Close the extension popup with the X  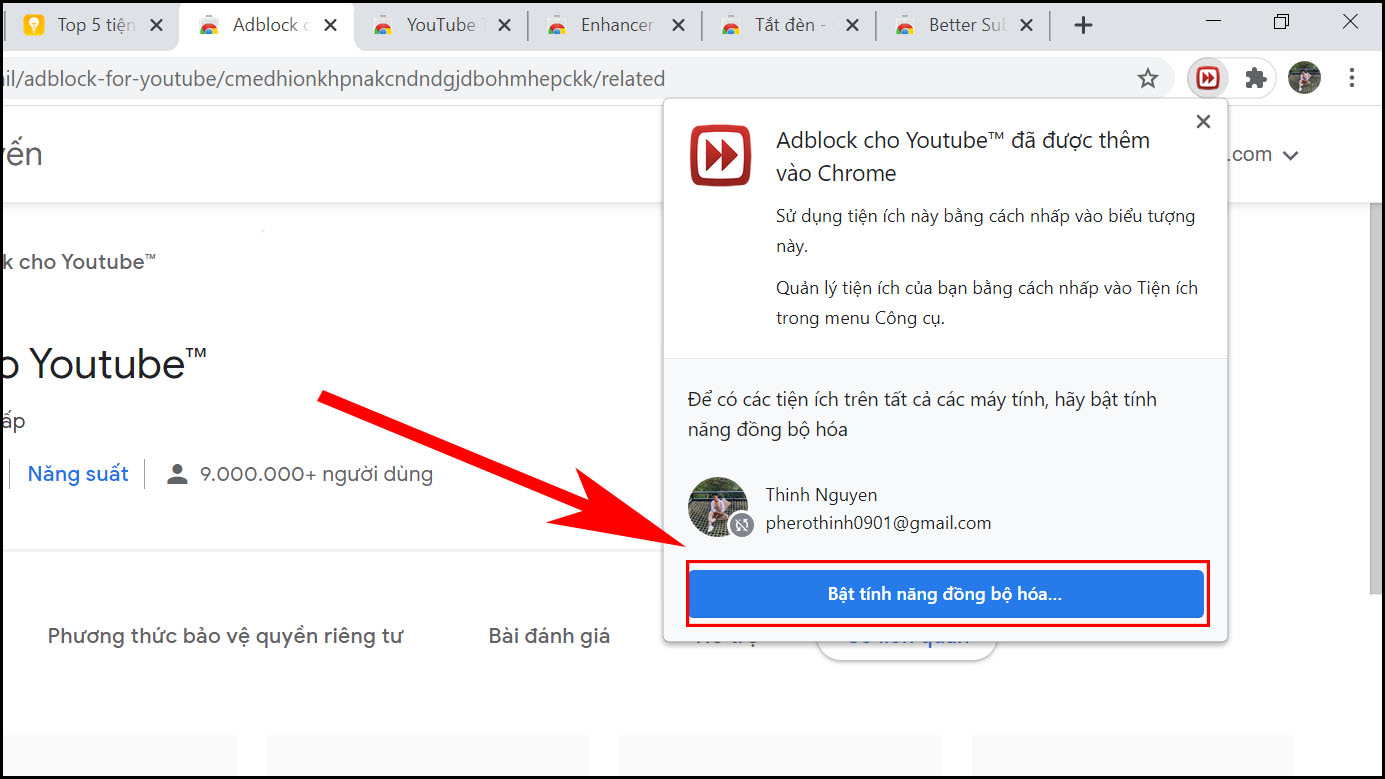(1203, 121)
